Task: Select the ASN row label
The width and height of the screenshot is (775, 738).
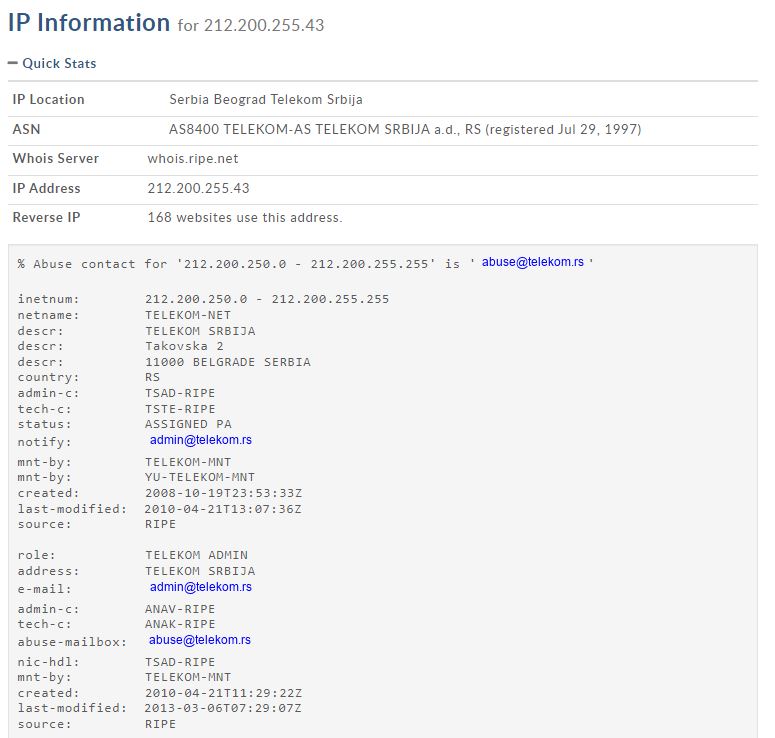Action: 26,130
